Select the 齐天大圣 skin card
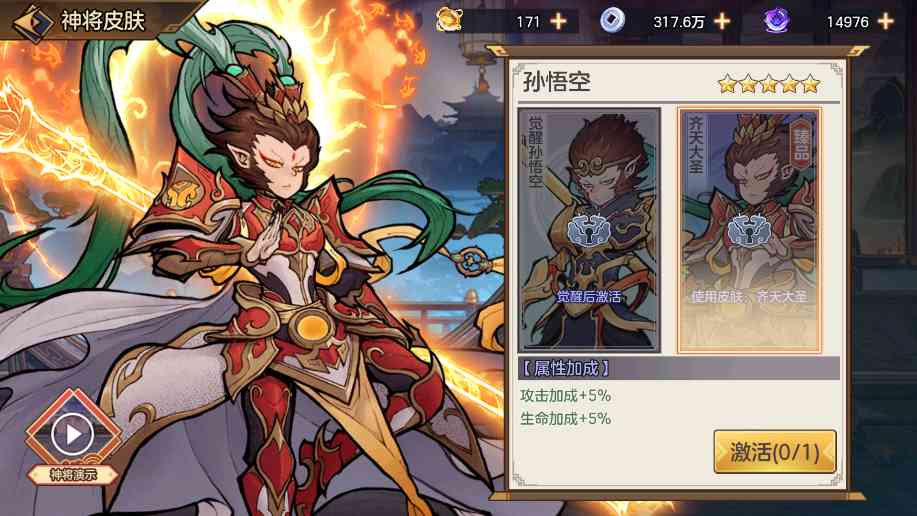The image size is (917, 516). tap(749, 230)
